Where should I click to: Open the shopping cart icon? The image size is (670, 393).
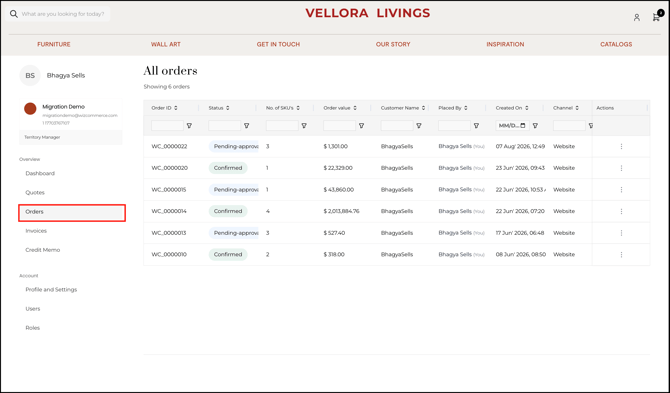pos(656,17)
